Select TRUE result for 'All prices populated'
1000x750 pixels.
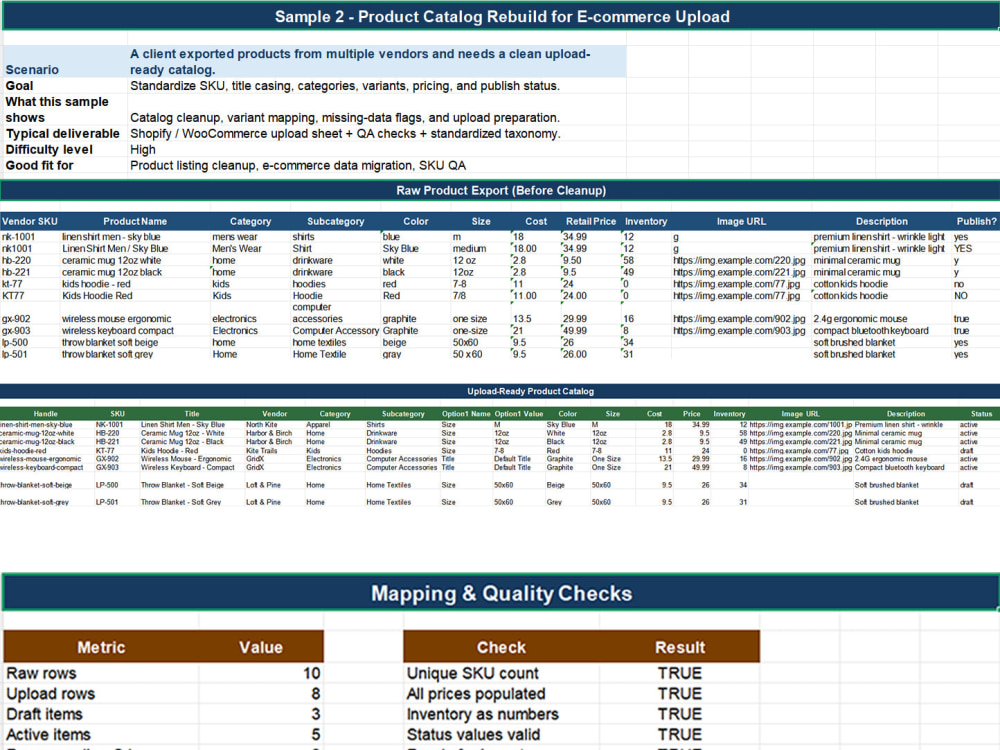(x=680, y=694)
